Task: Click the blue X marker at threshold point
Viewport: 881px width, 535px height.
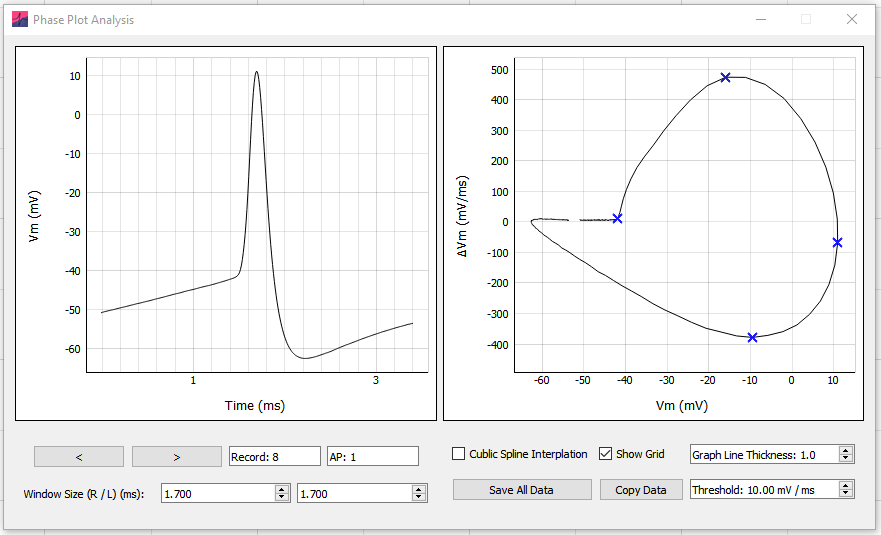Action: pyautogui.click(x=617, y=219)
